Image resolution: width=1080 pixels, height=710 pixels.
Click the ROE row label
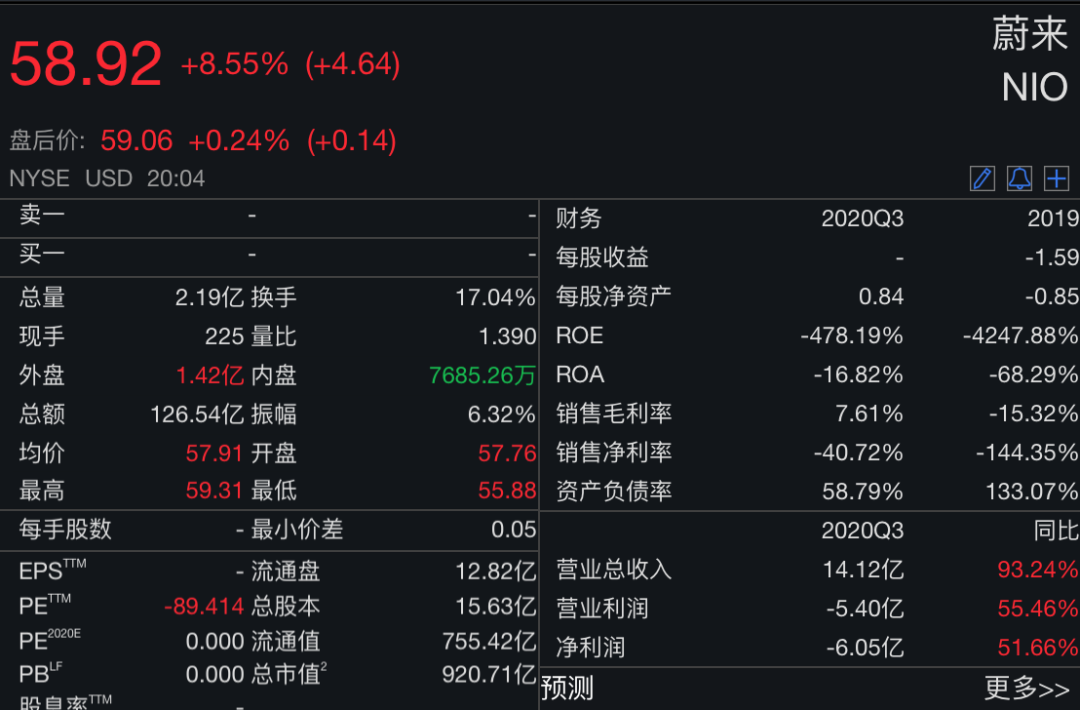[580, 335]
